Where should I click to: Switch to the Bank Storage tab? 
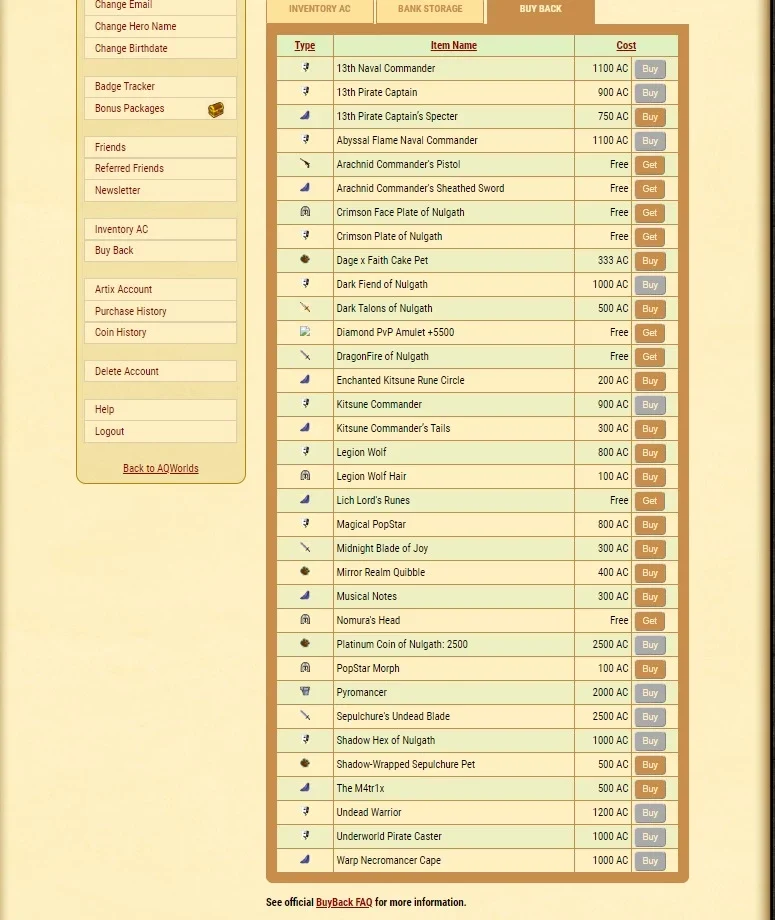pos(430,9)
